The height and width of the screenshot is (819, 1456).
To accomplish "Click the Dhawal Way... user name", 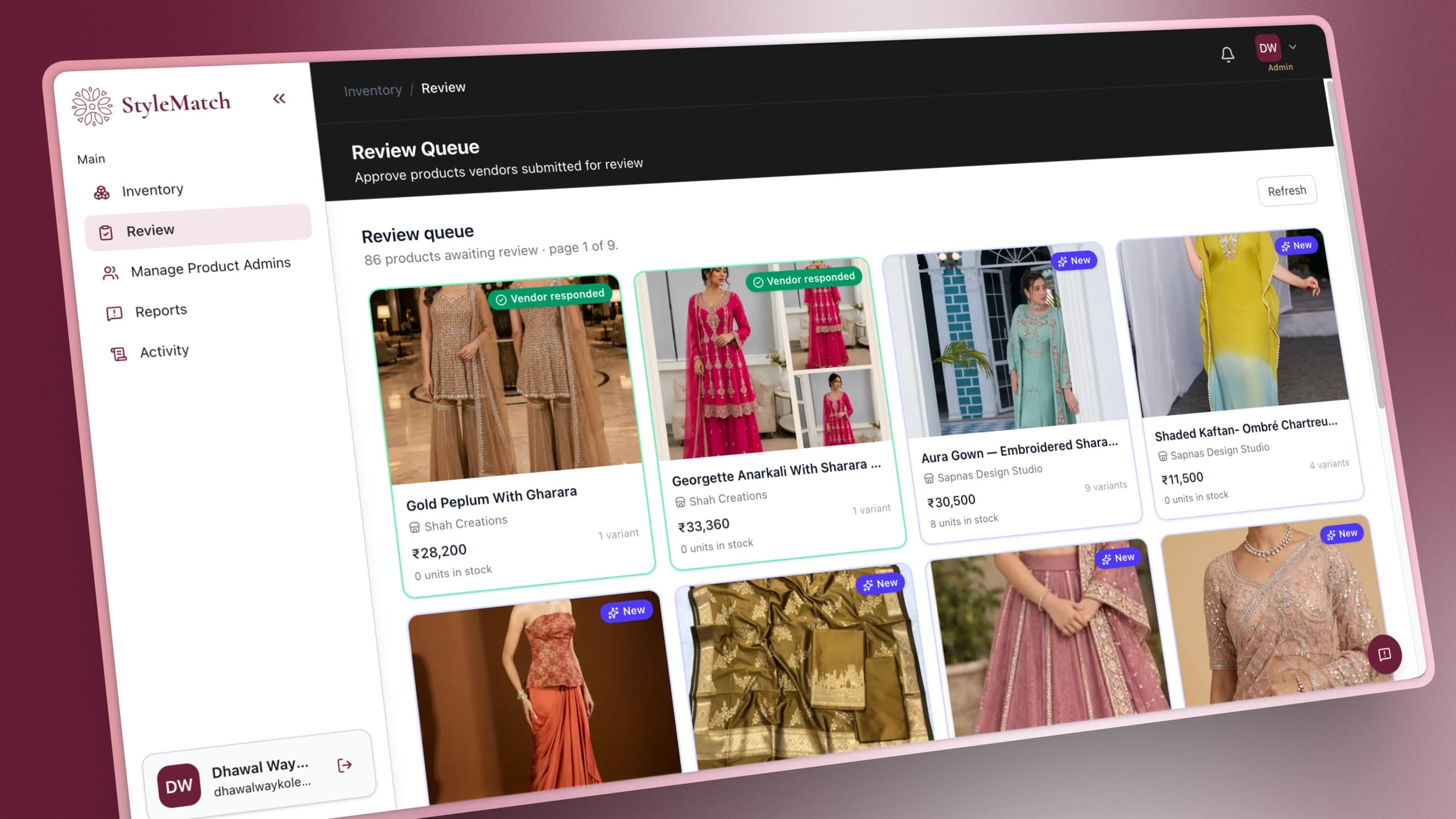I will coord(260,767).
